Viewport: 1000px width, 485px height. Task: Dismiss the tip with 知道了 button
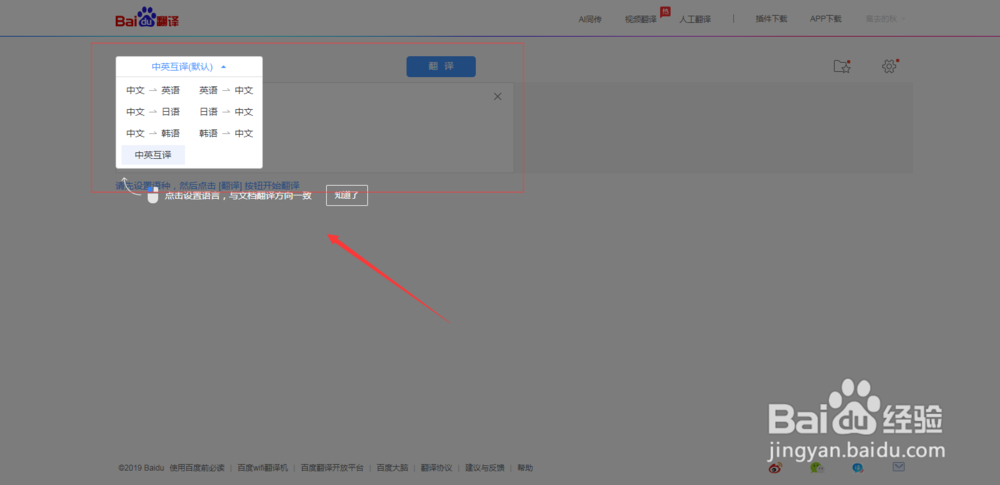click(x=347, y=195)
